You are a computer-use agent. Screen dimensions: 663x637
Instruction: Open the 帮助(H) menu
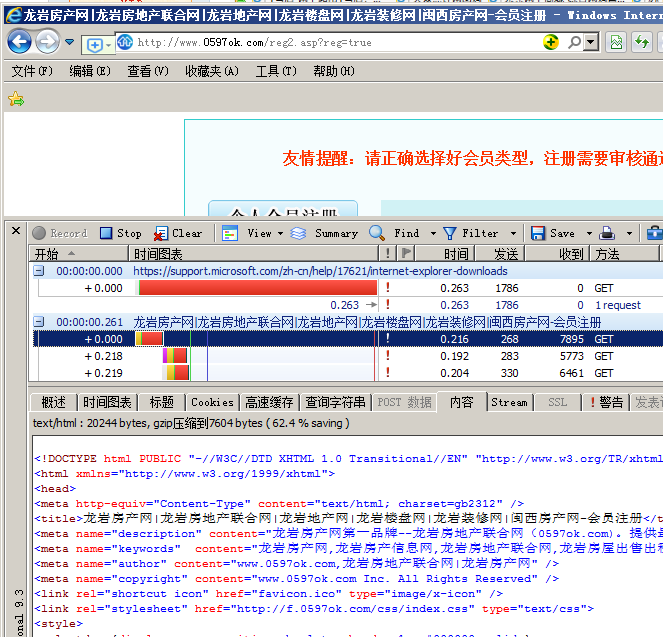[334, 71]
